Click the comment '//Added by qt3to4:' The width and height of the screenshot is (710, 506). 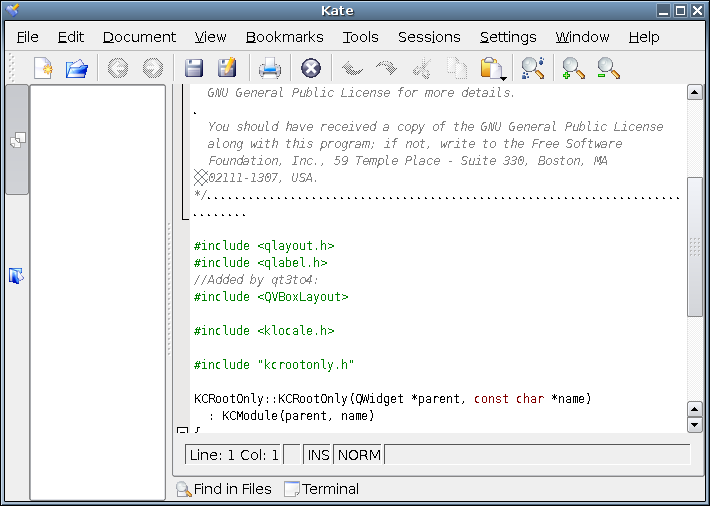[256, 280]
